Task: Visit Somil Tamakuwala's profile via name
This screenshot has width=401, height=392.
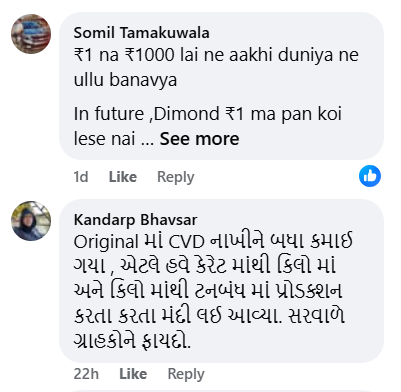Action: tap(142, 33)
